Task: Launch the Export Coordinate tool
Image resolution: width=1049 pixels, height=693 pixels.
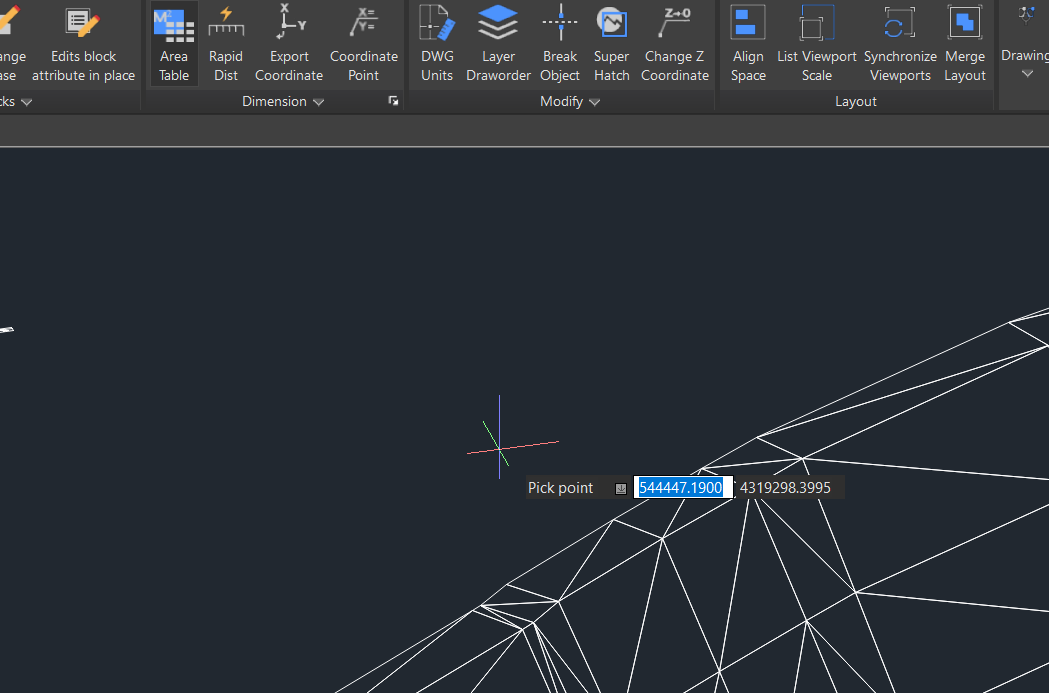Action: 289,44
